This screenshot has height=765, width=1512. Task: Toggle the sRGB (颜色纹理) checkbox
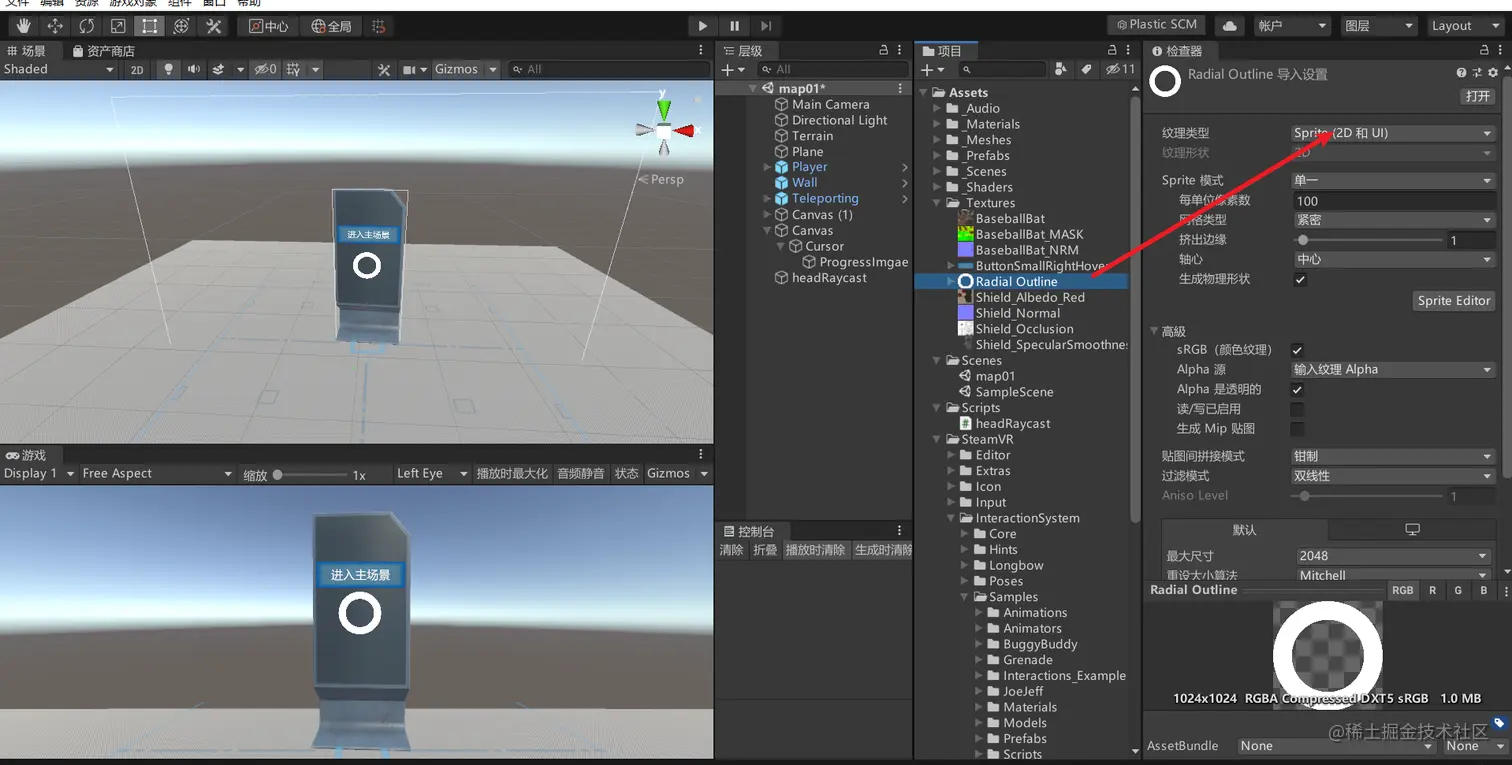point(1297,350)
